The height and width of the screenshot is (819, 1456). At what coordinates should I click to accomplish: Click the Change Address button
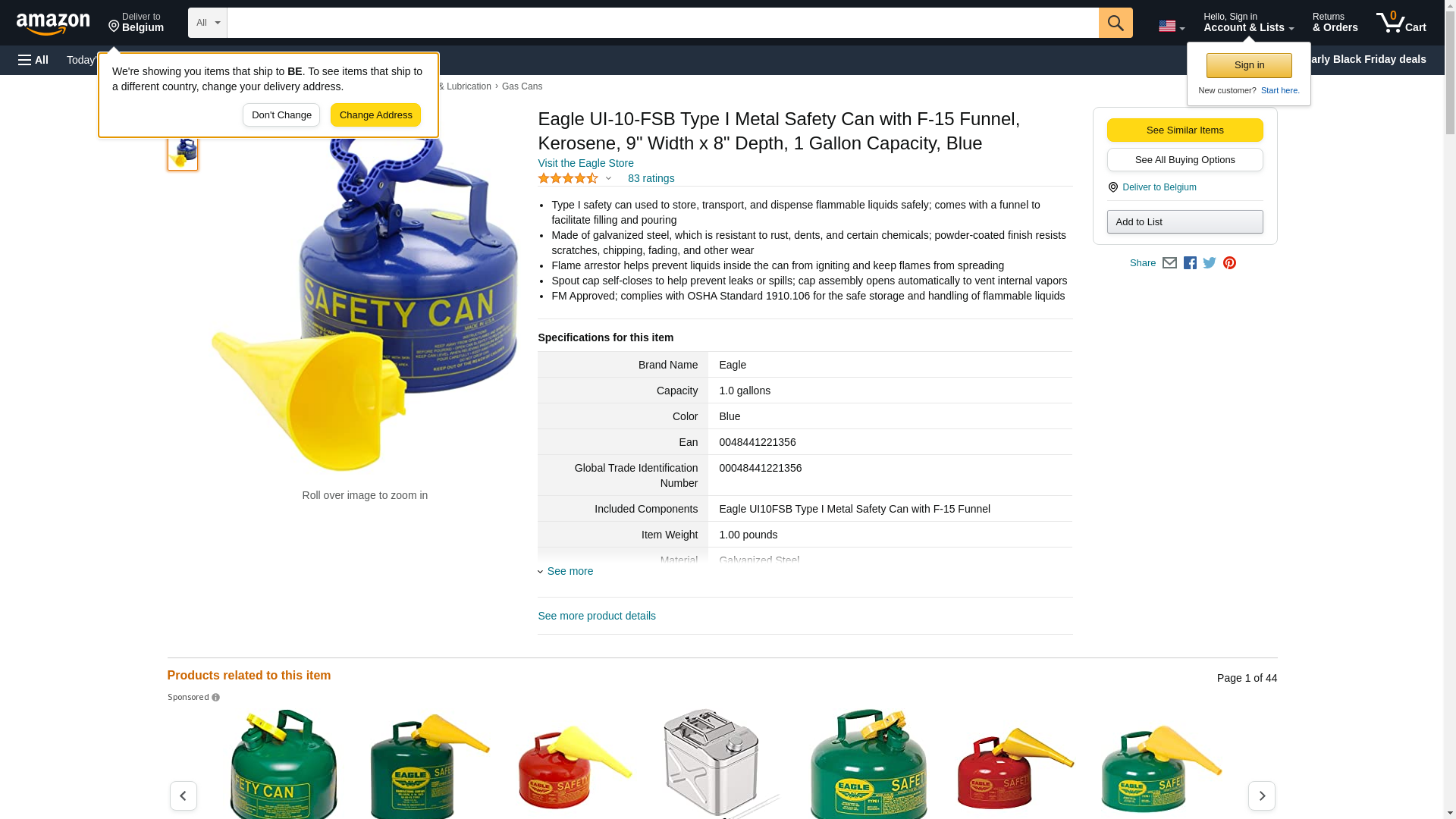(375, 115)
